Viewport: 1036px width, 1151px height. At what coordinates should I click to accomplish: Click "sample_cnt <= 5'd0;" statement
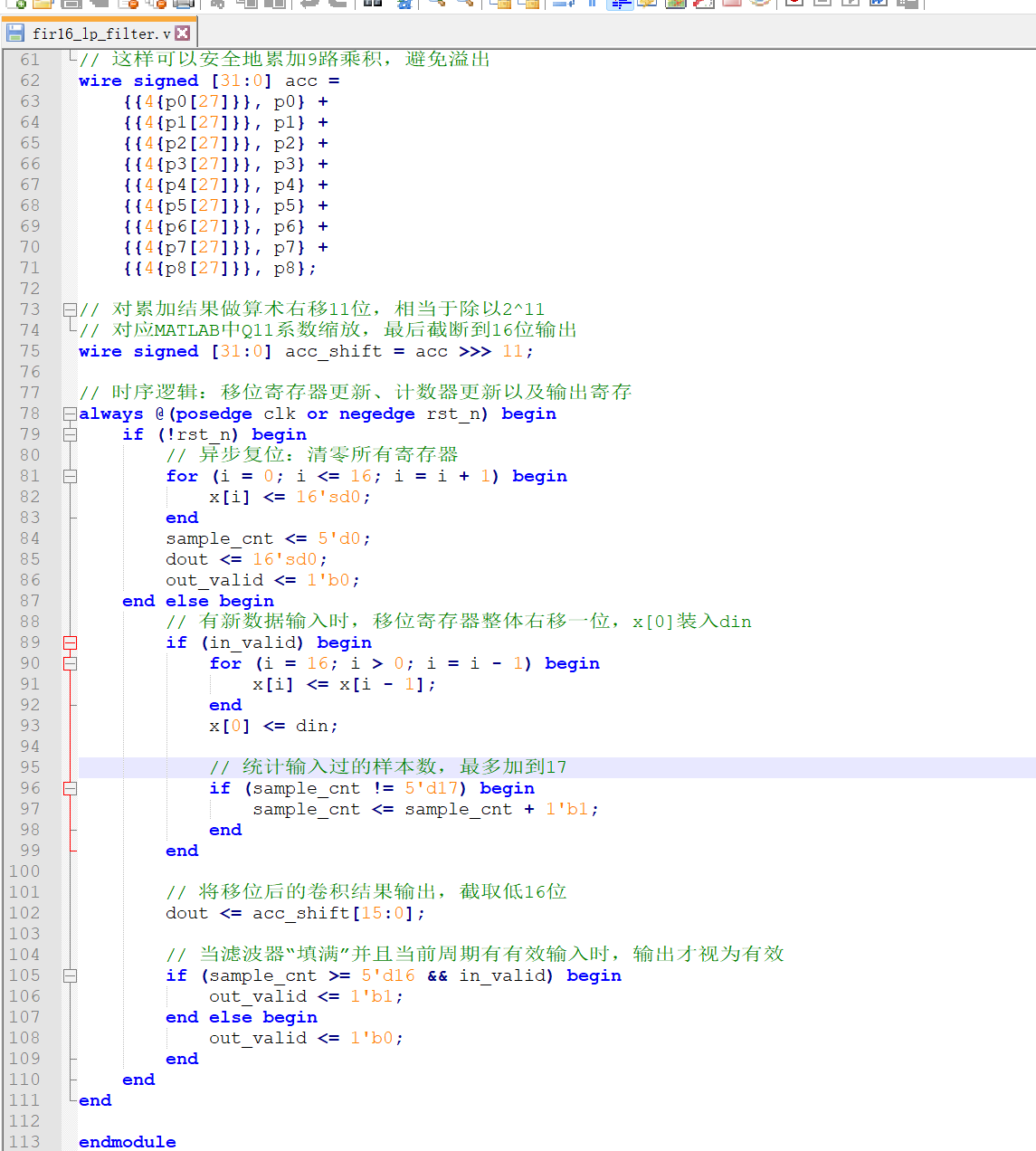[x=268, y=538]
